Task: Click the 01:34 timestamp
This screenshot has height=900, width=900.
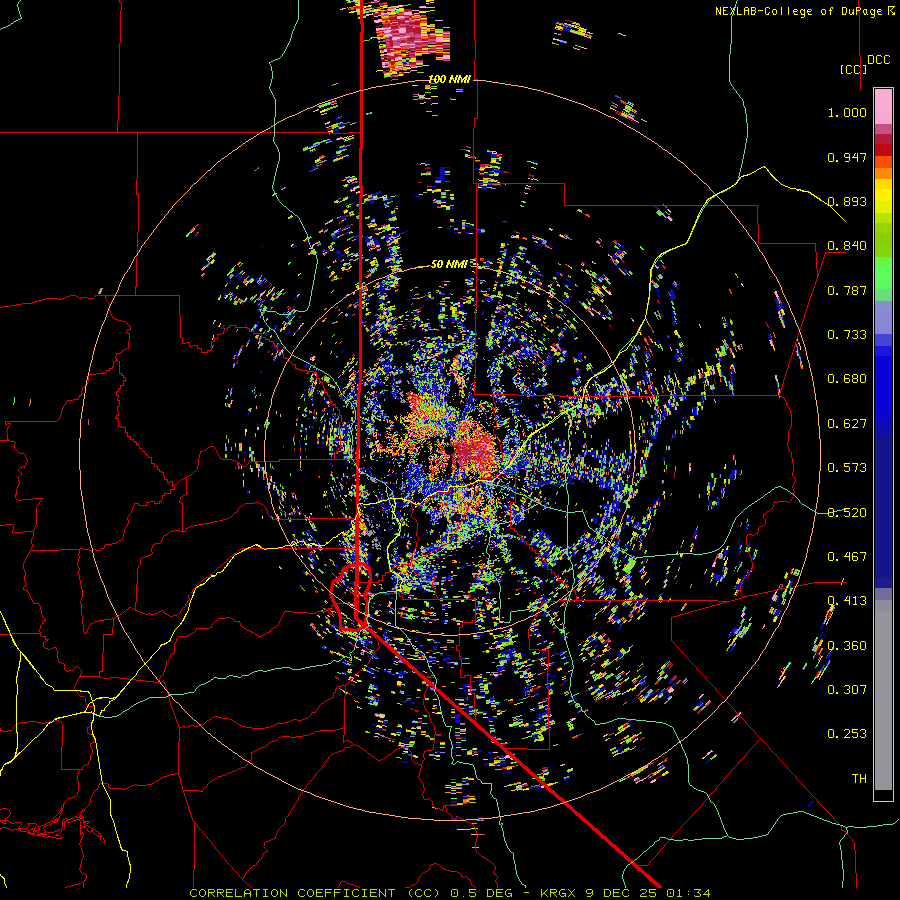Action: click(x=688, y=893)
